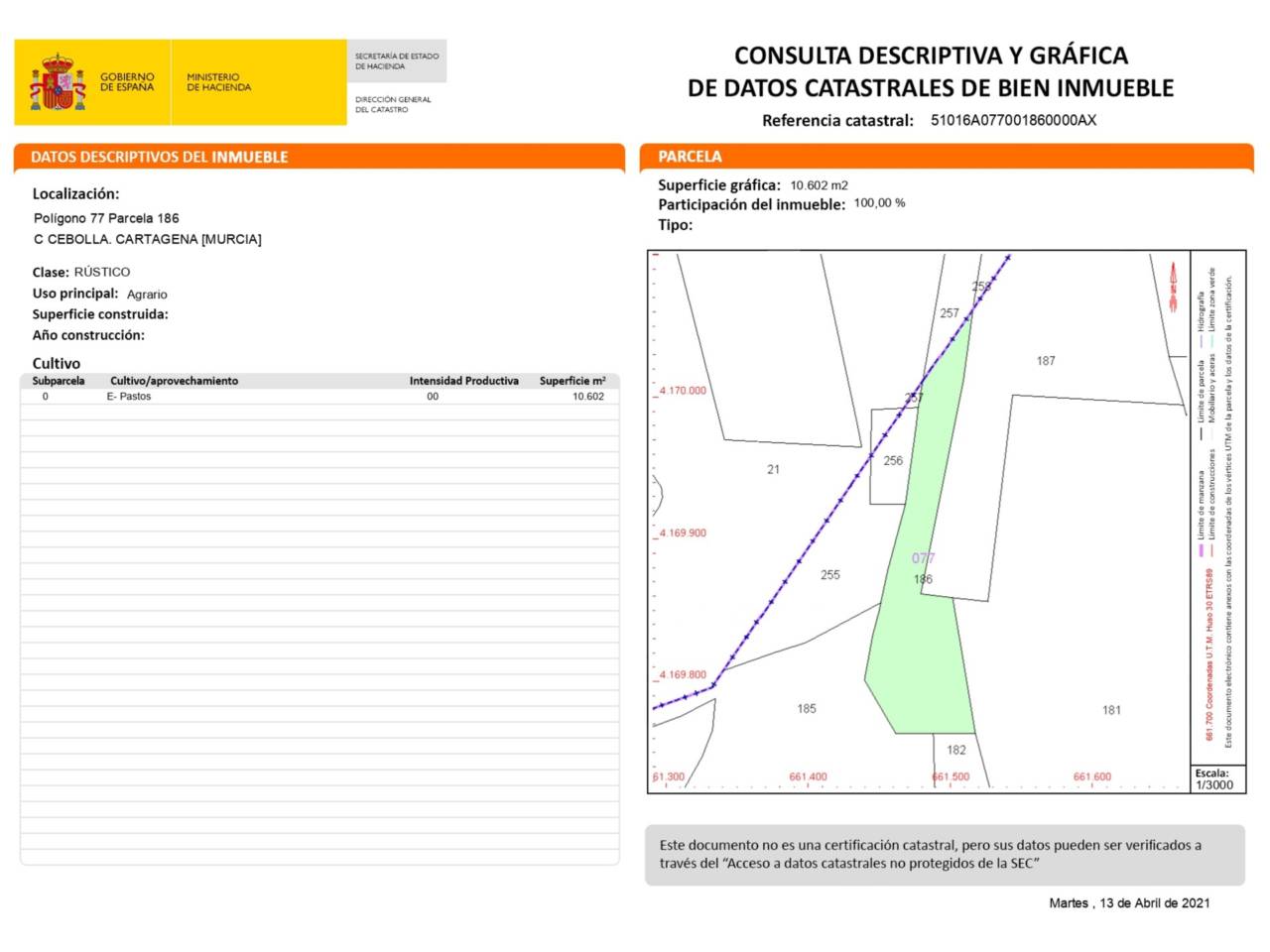Screen dimensions: 1270x952
Task: Click parcel label 181 on the map
Action: pyautogui.click(x=1111, y=710)
